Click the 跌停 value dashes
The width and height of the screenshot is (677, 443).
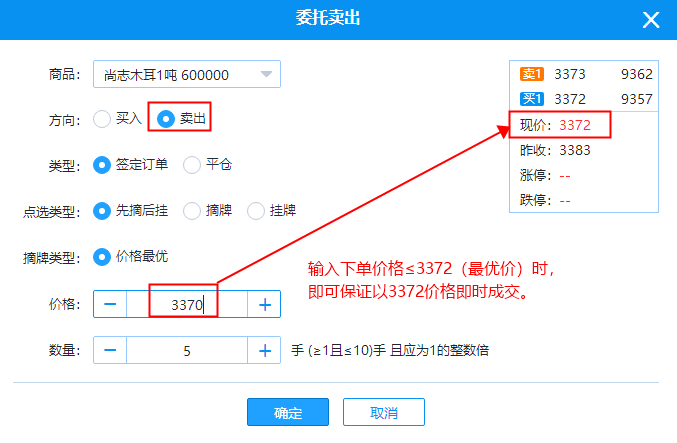565,201
